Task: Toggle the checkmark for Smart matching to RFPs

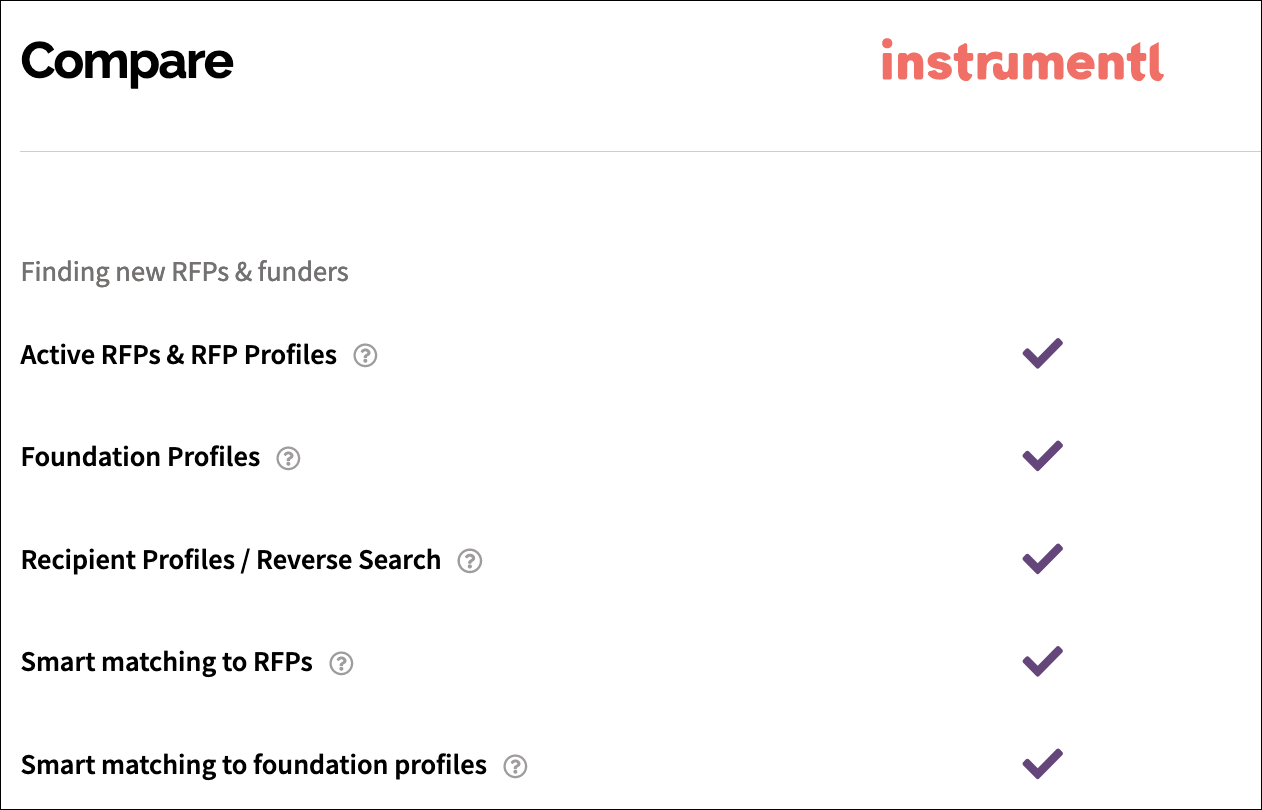Action: click(1041, 660)
